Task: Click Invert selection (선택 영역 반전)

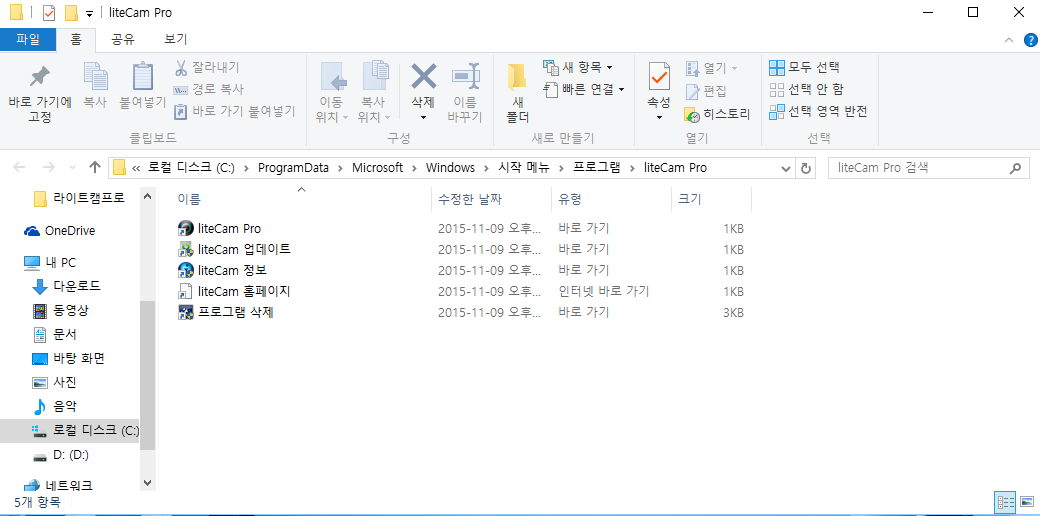Action: tap(818, 111)
